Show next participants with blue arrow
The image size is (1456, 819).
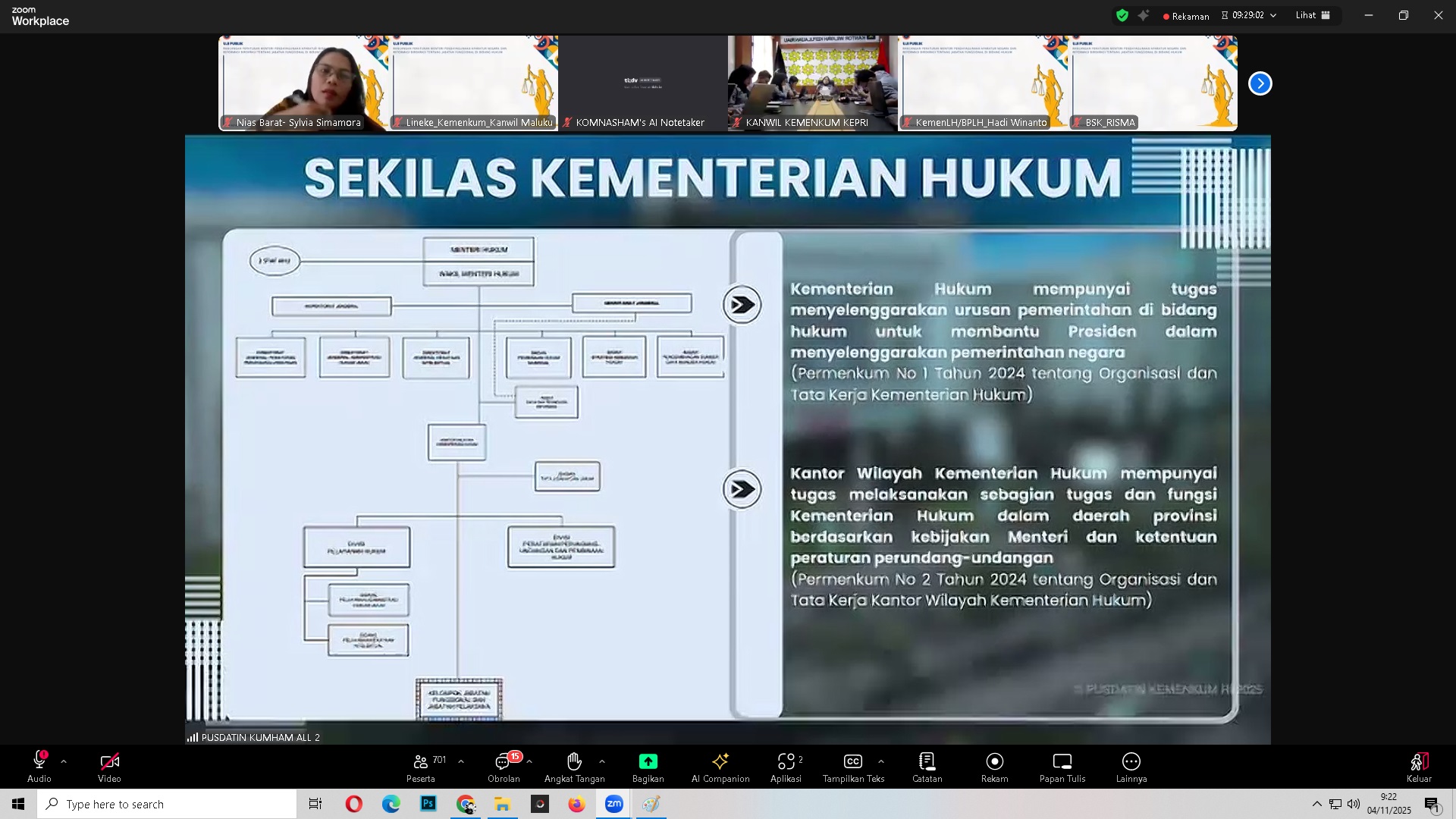(x=1260, y=83)
